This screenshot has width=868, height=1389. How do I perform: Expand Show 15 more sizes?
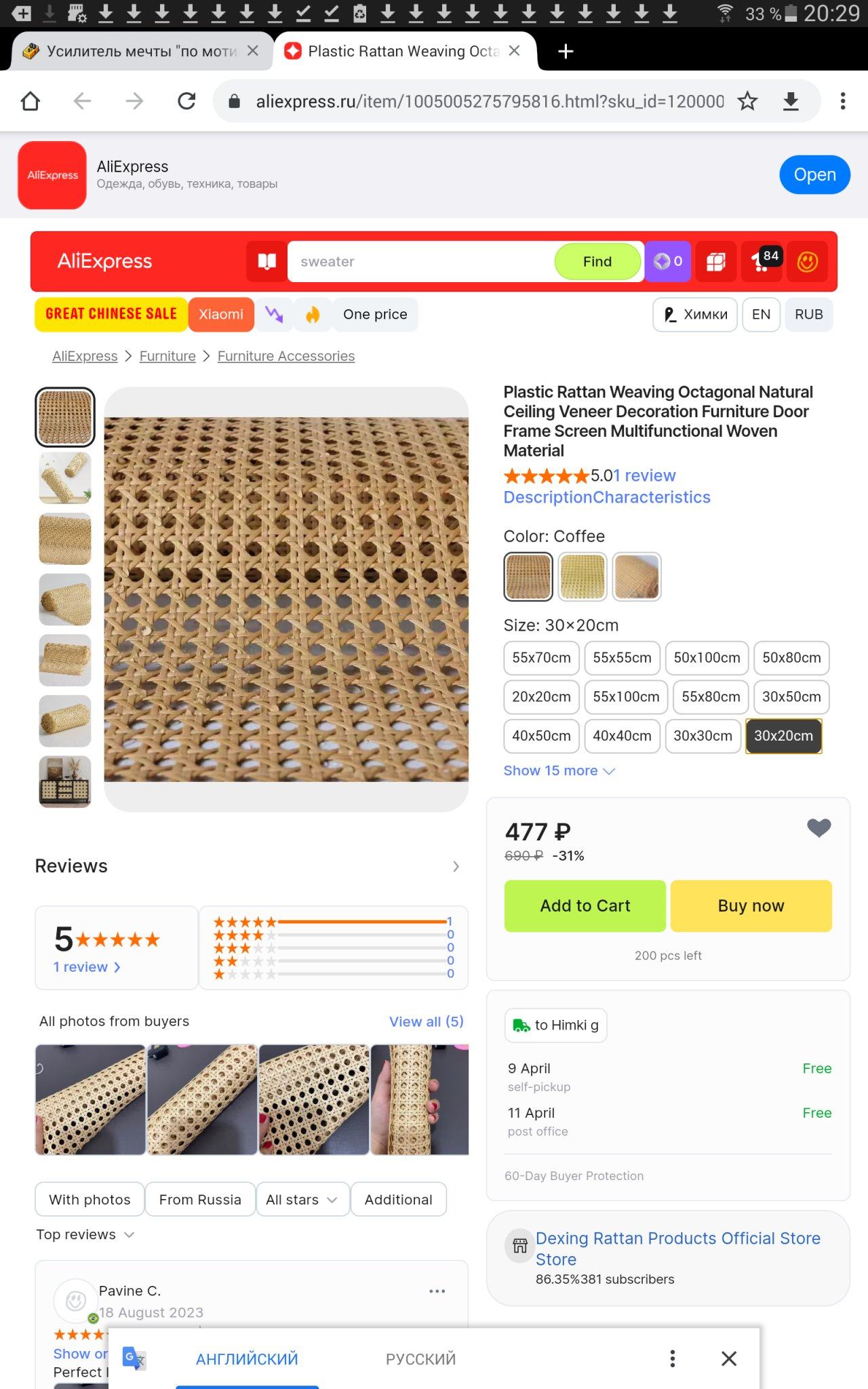pos(559,771)
